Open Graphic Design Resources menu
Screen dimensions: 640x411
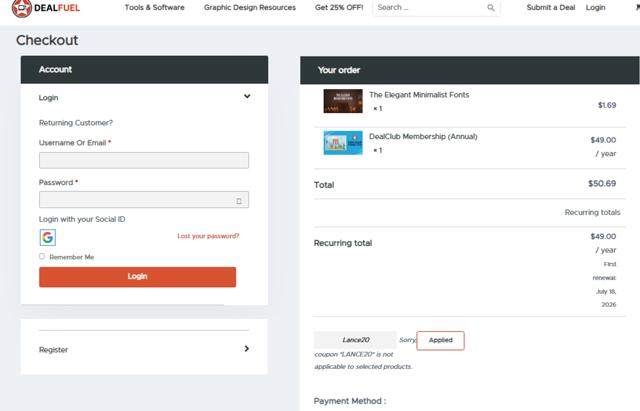[x=250, y=7]
